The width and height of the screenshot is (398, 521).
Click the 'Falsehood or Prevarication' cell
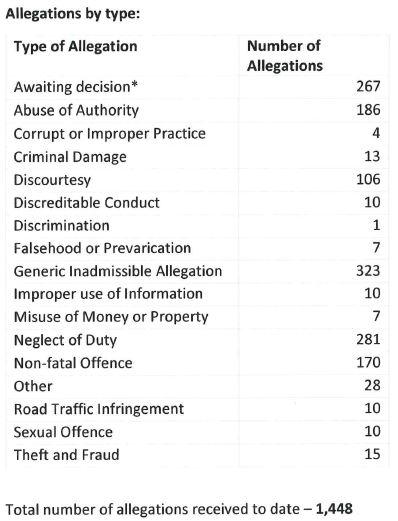[x=102, y=248]
